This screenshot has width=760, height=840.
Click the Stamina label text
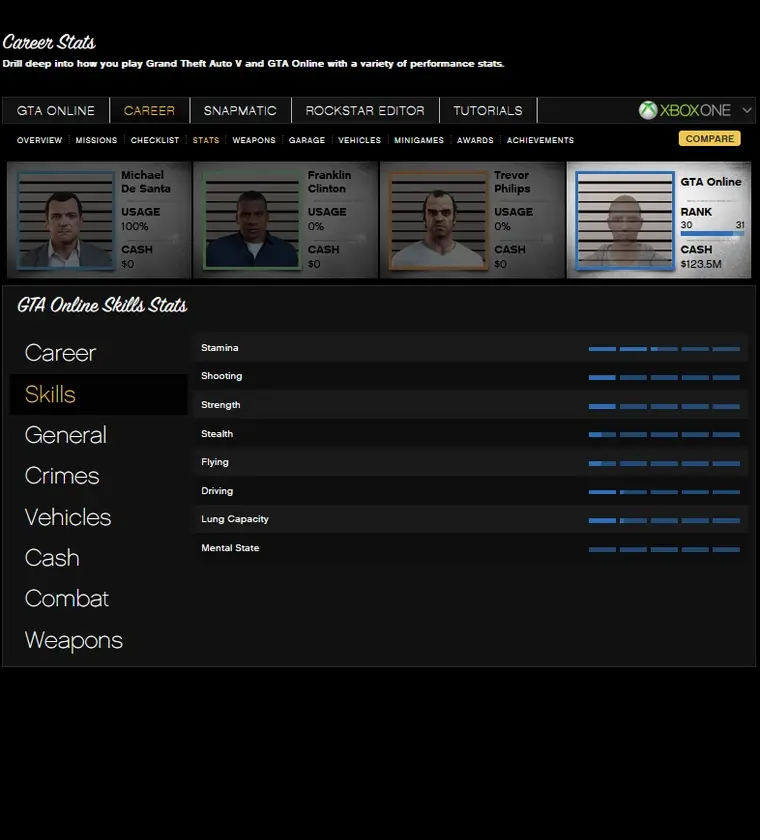[x=220, y=348]
